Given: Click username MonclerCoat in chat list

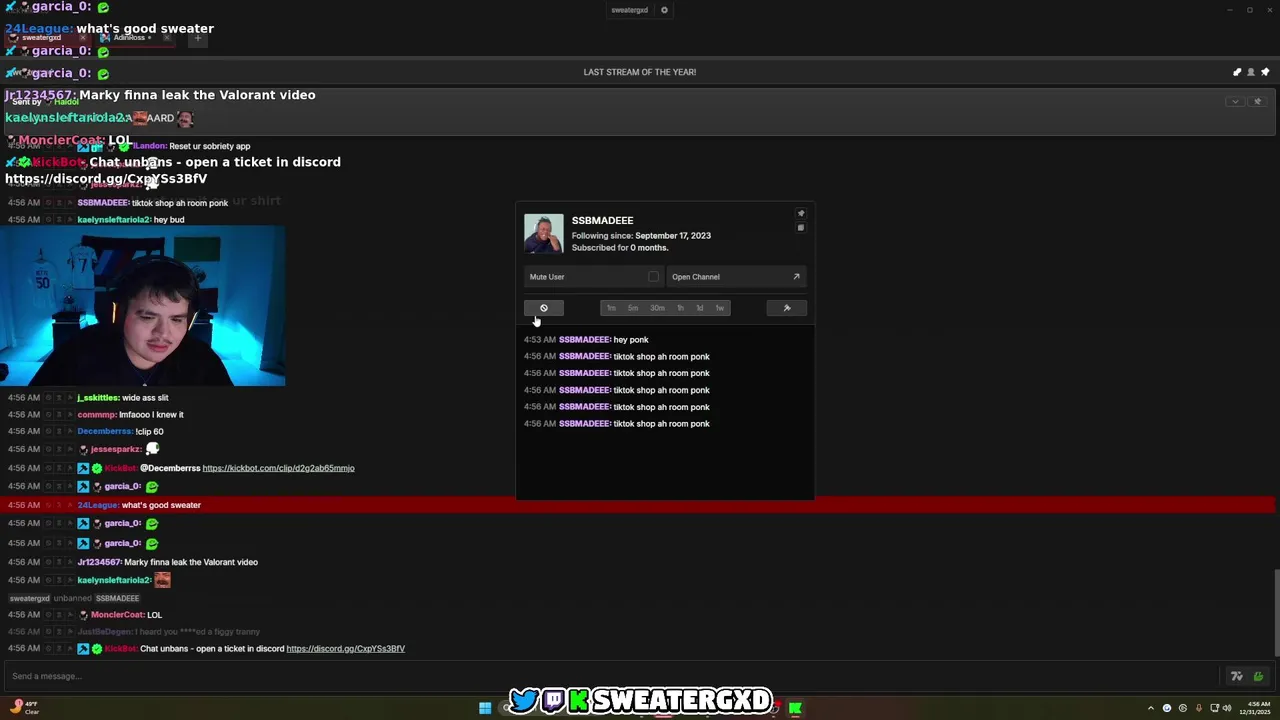Looking at the screenshot, I should tap(118, 615).
